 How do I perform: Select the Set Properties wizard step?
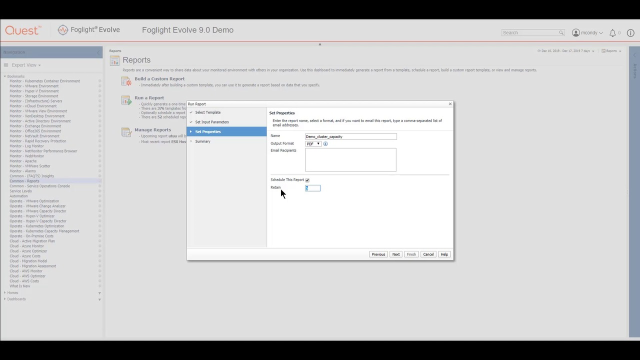[227, 131]
